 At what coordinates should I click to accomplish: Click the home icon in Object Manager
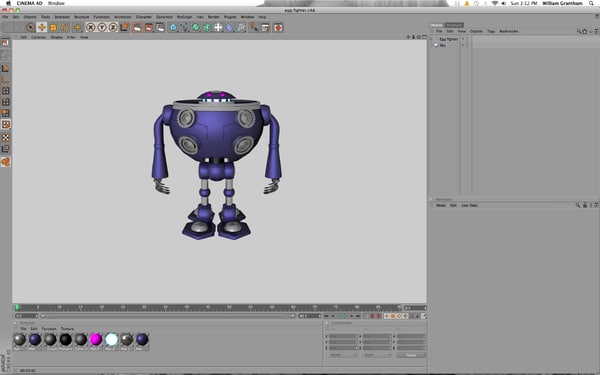pyautogui.click(x=584, y=31)
